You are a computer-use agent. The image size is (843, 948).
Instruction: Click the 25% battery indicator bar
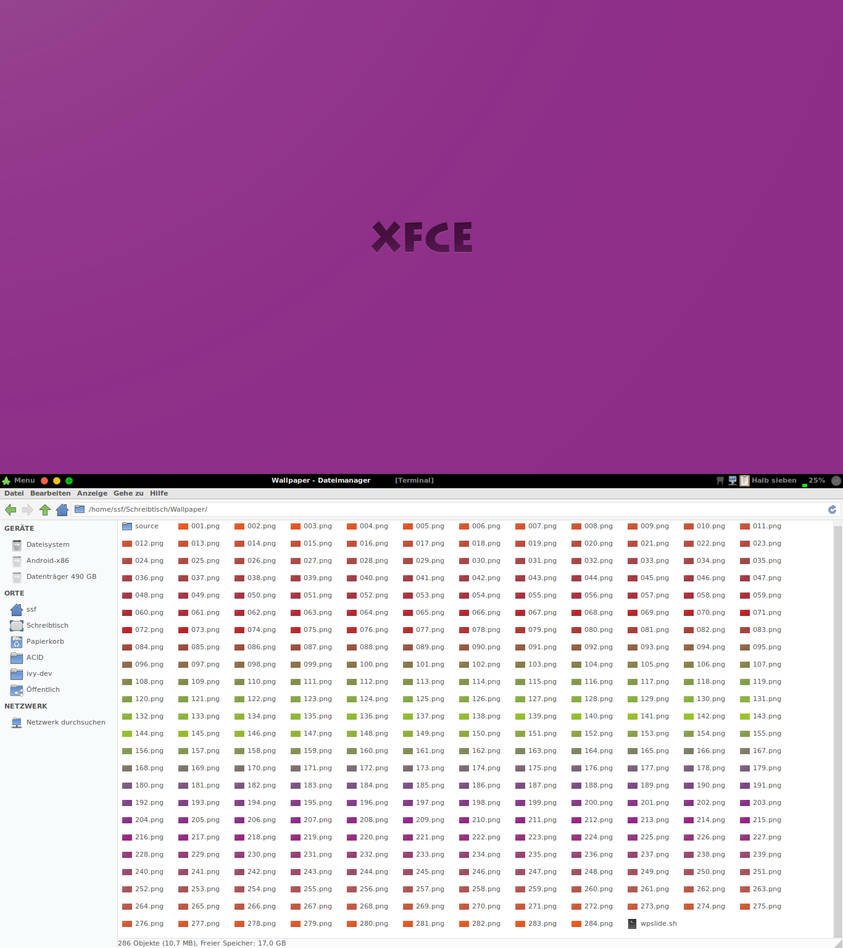(x=810, y=480)
